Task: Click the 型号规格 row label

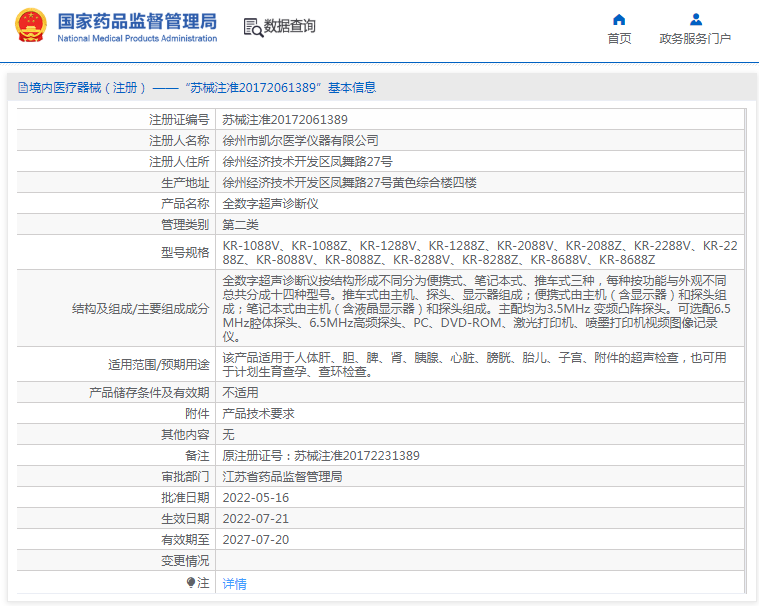Action: coord(185,252)
